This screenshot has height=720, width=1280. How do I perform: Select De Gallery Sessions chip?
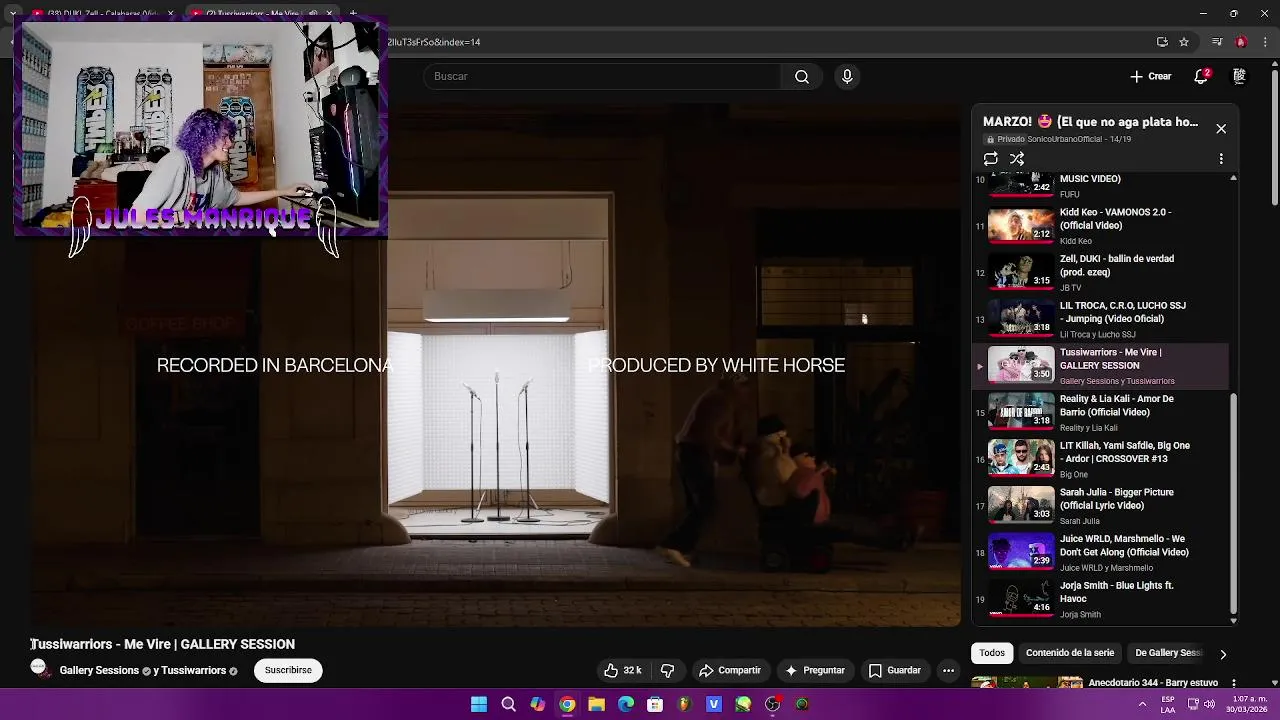point(1168,653)
